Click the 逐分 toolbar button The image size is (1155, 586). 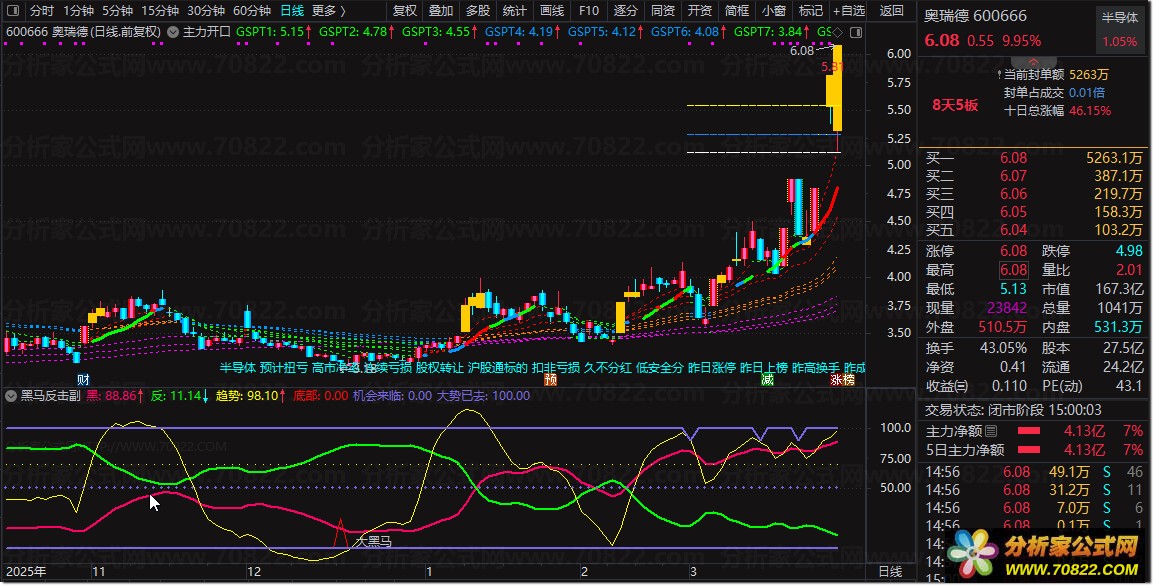[x=625, y=11]
